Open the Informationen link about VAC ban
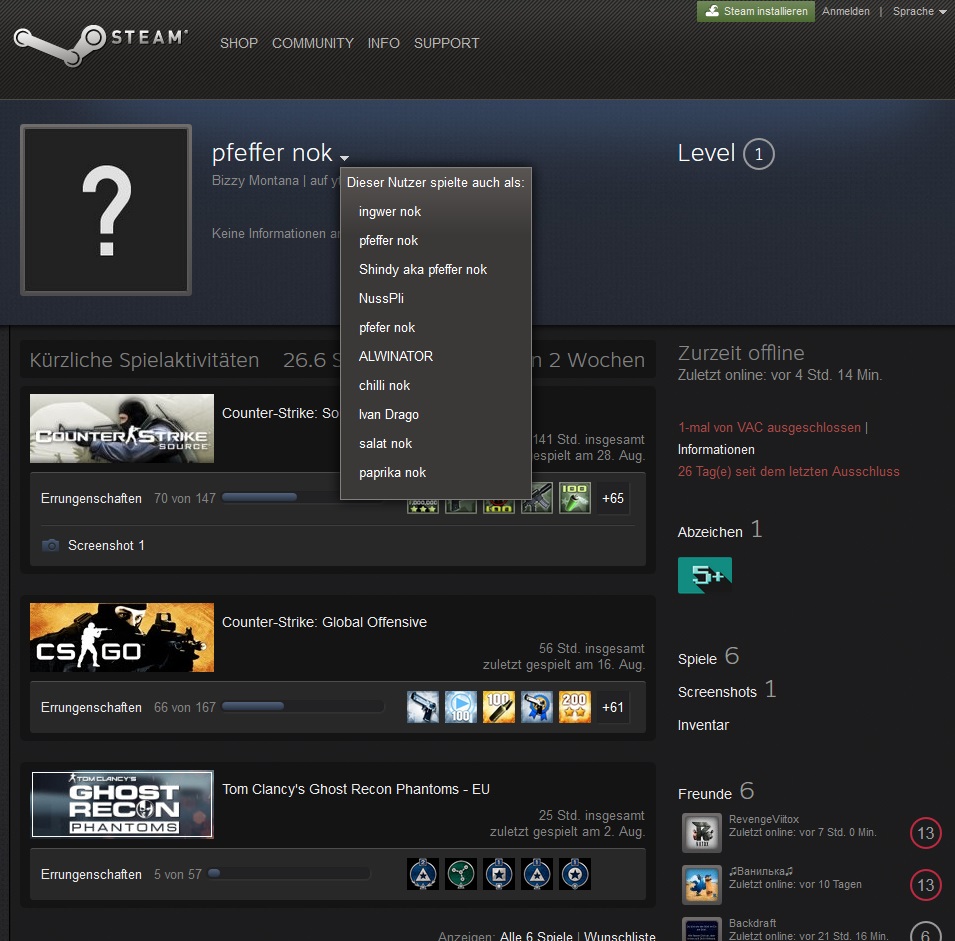Image resolution: width=955 pixels, height=941 pixels. click(x=716, y=449)
